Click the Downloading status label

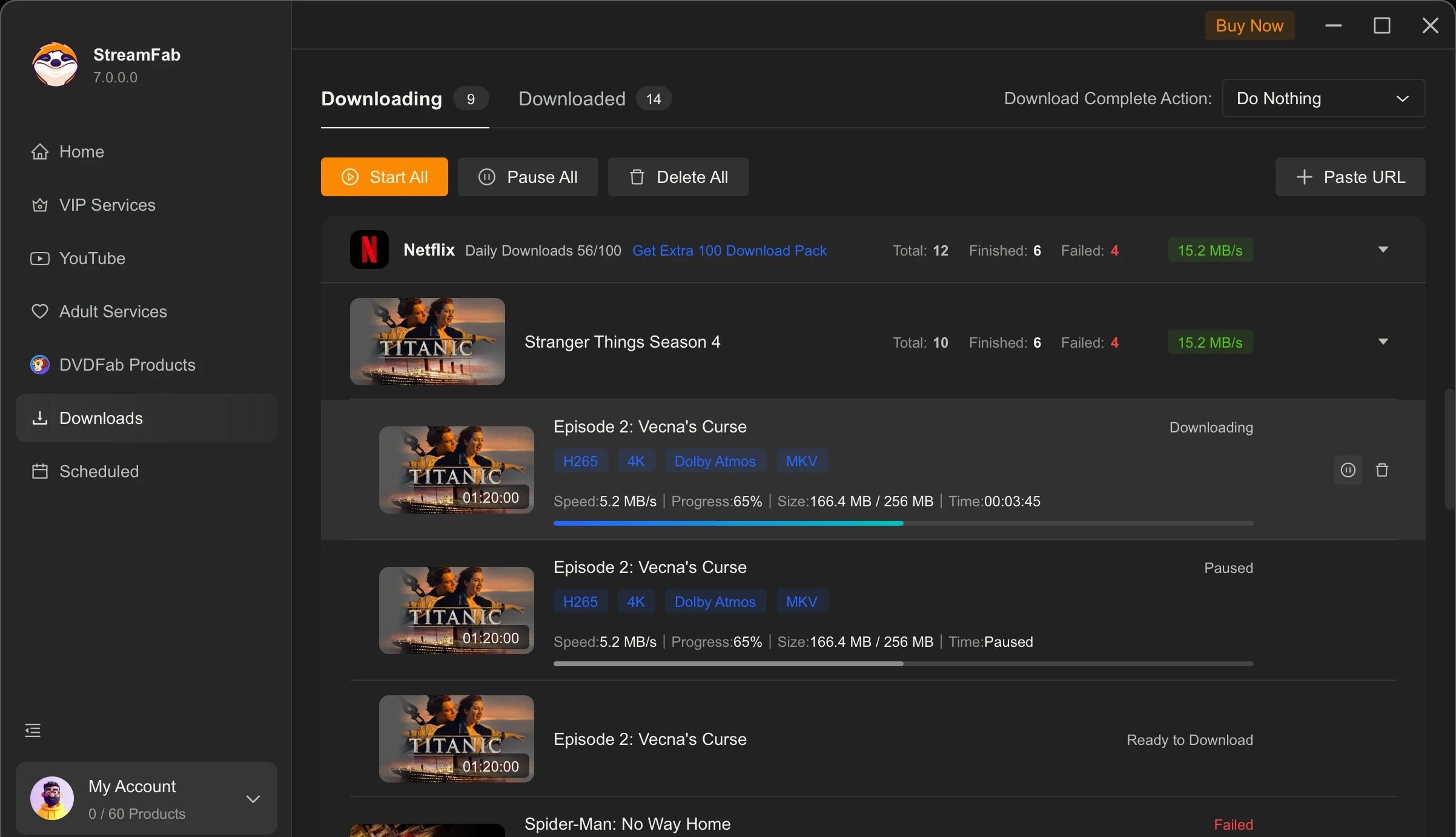coord(1211,428)
